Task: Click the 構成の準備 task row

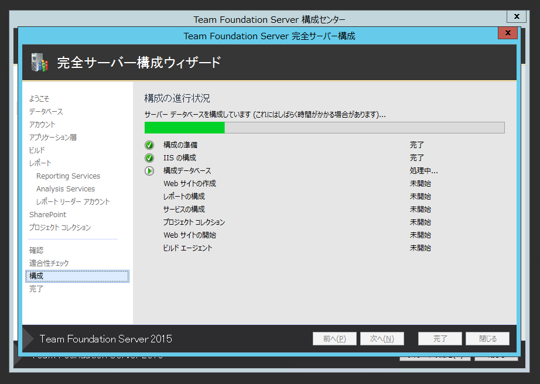Action: click(x=288, y=145)
